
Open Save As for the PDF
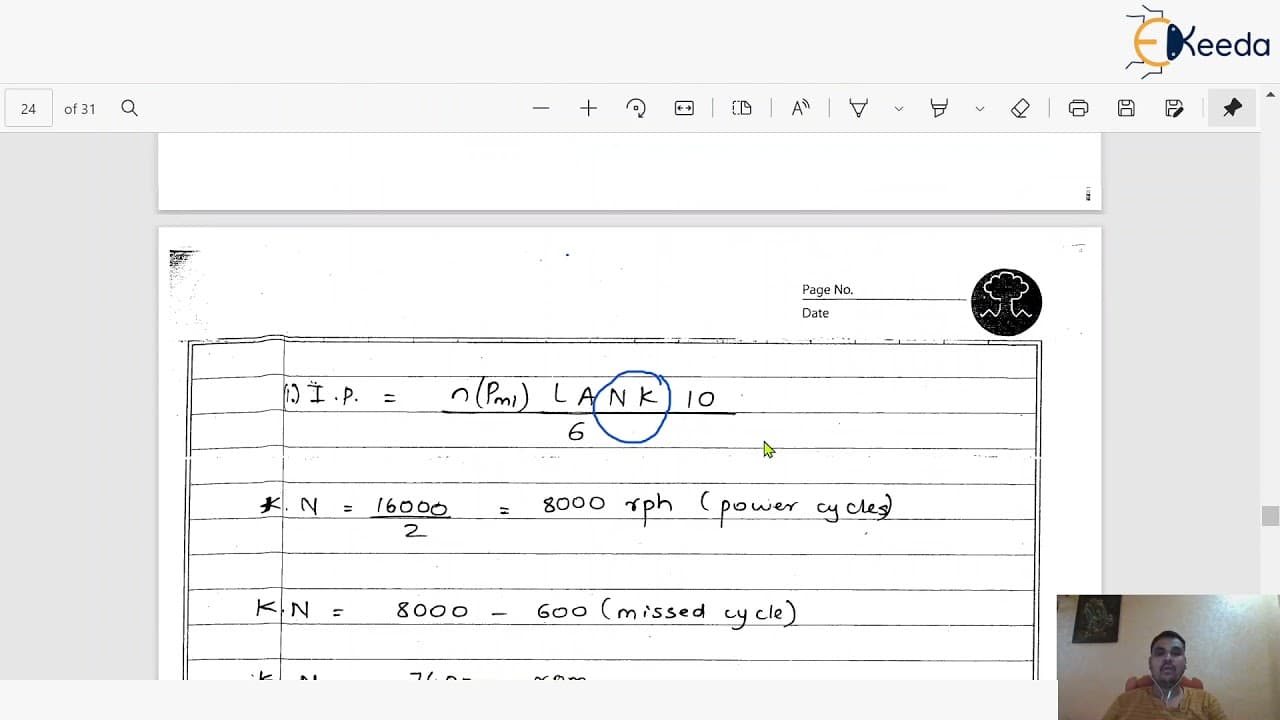1174,108
